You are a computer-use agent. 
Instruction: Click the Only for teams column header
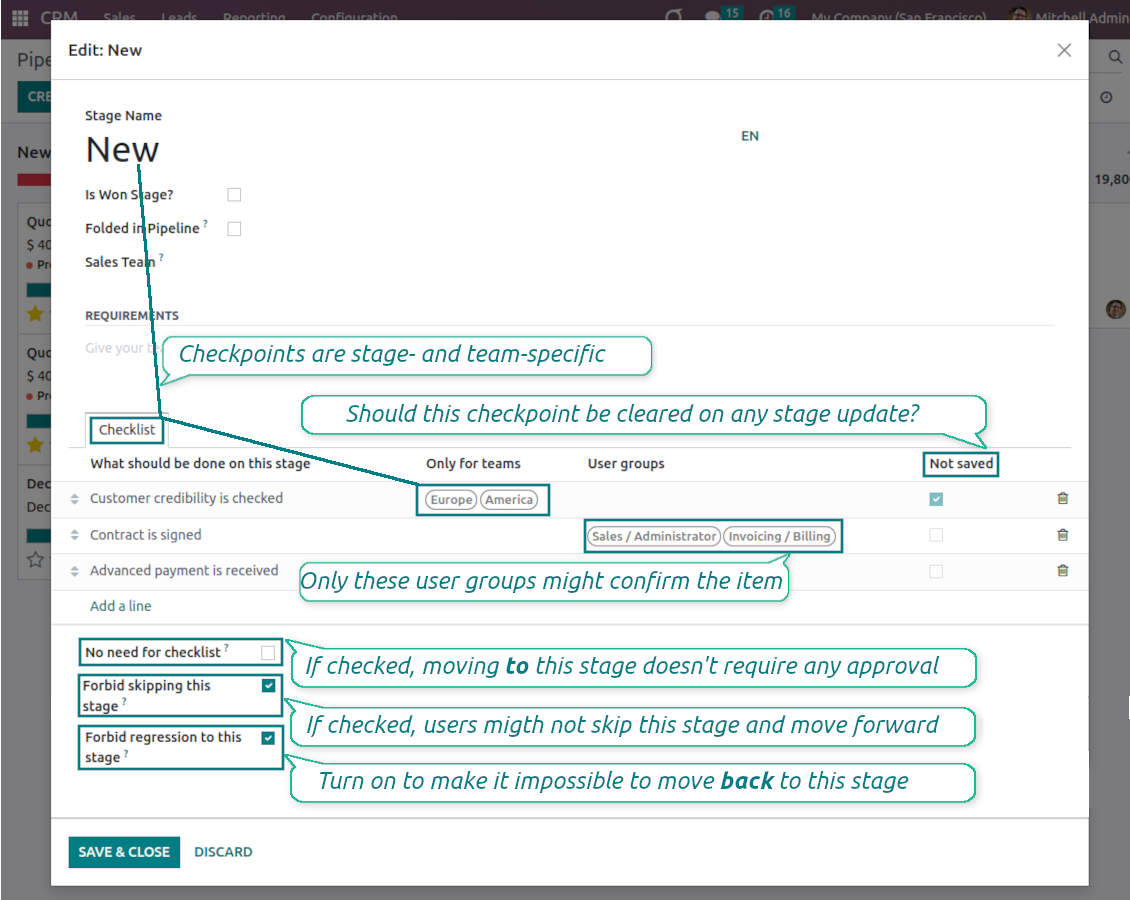coord(473,463)
